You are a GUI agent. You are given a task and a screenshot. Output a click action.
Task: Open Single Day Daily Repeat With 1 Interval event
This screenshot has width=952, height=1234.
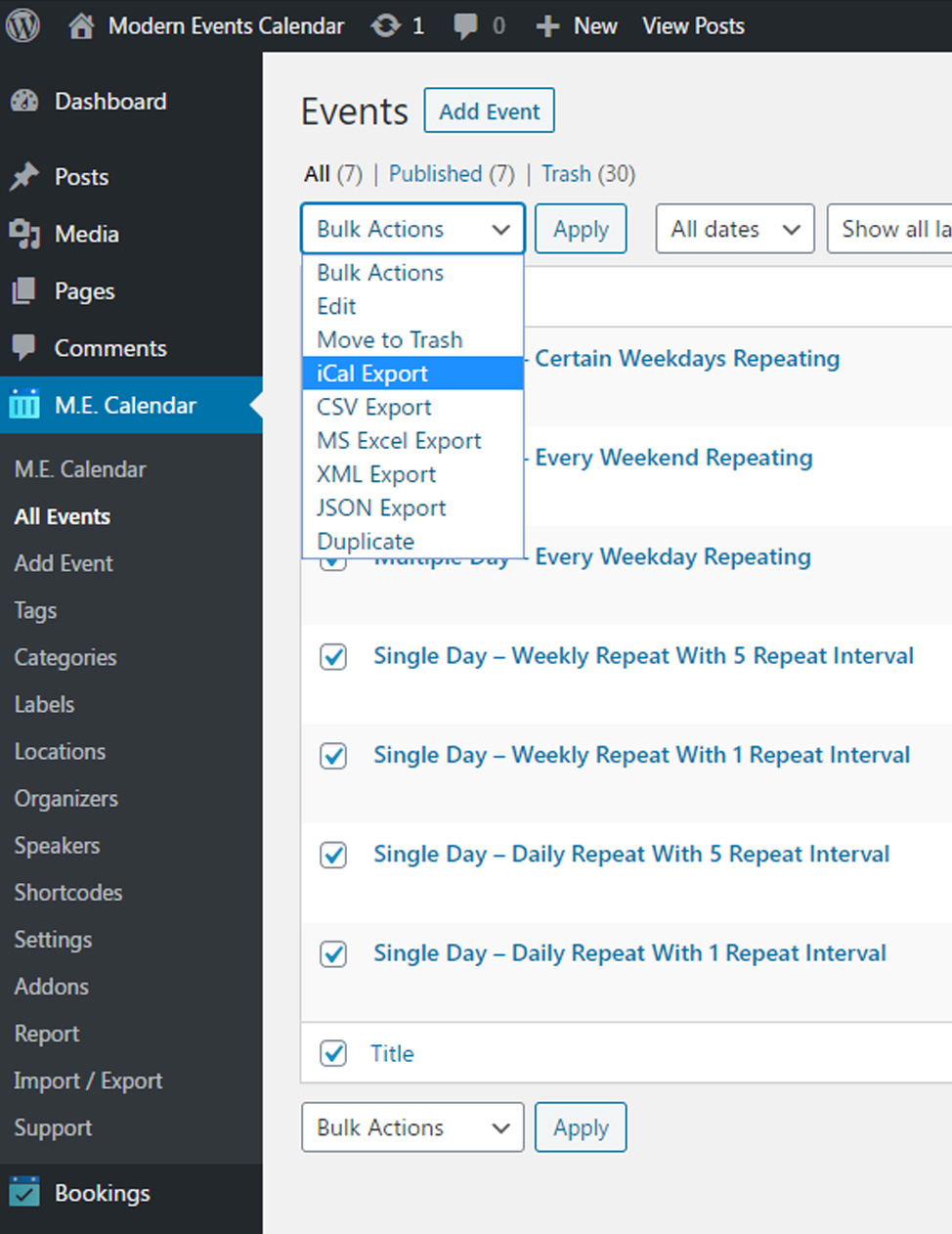click(x=629, y=953)
